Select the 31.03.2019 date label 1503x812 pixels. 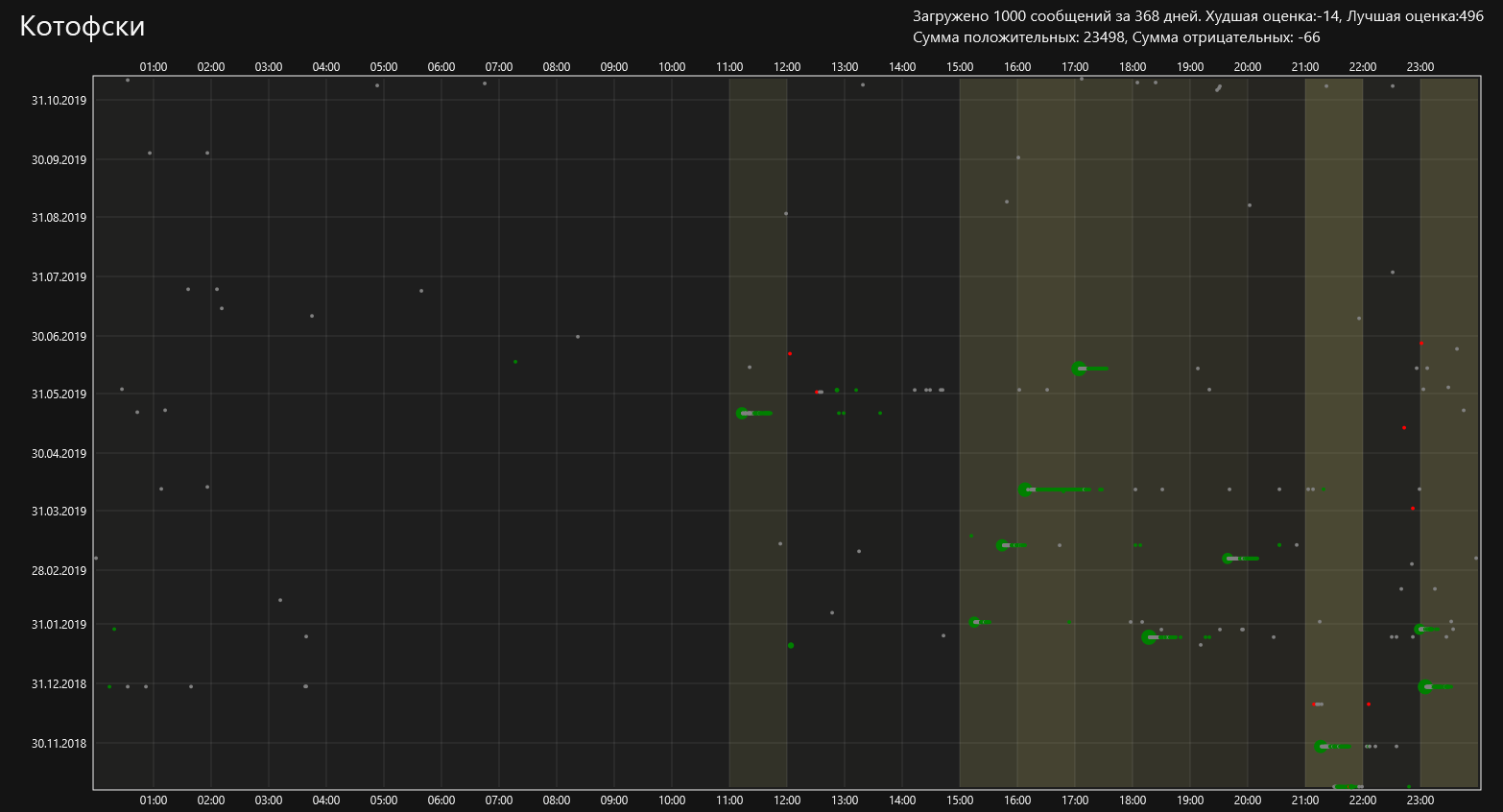click(59, 511)
